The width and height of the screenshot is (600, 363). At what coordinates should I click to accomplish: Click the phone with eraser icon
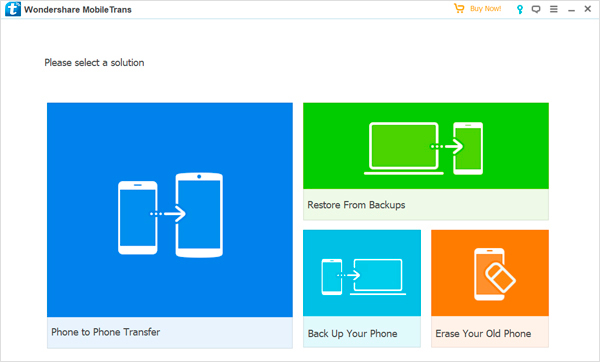tap(494, 274)
